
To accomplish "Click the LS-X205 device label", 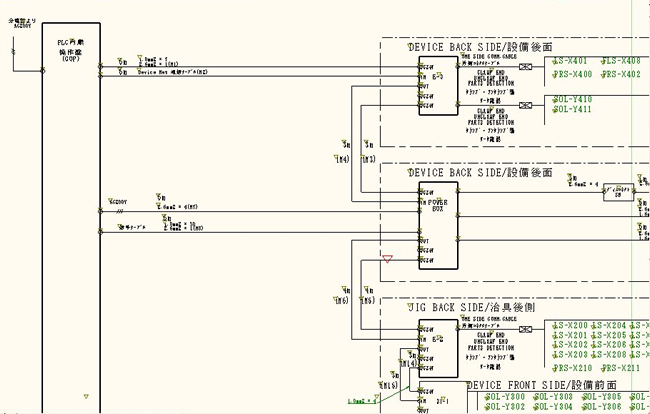I will point(609,335).
